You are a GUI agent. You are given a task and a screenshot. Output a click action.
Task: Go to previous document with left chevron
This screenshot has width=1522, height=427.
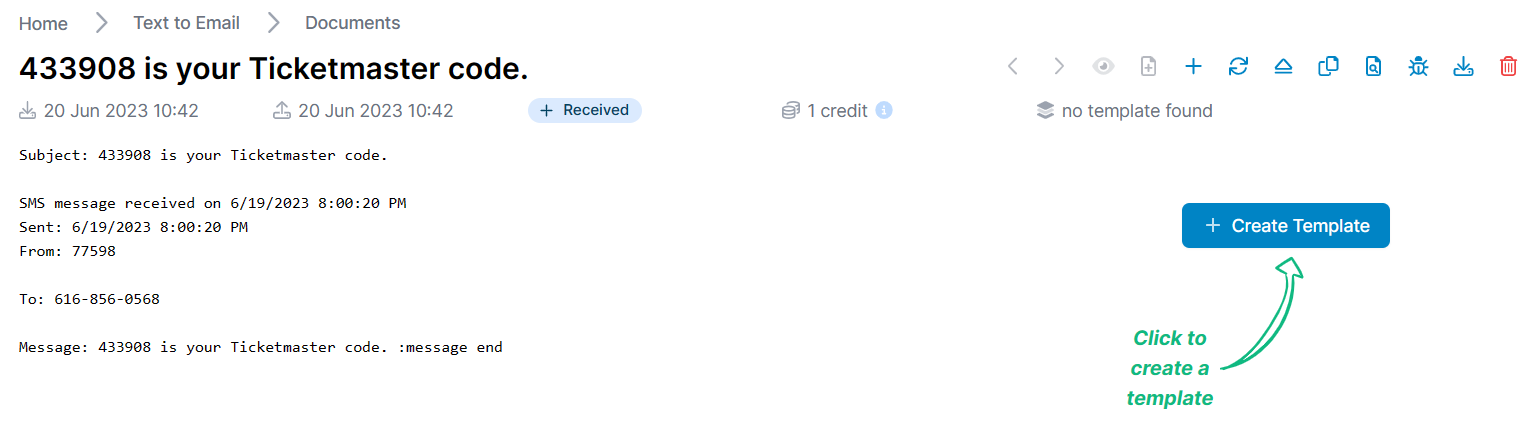1013,66
